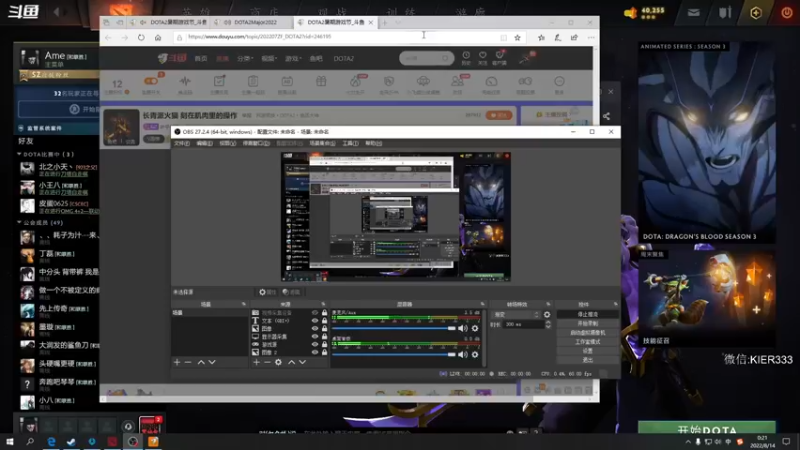Viewport: 800px width, 450px height.
Task: Open OBS Studio Mode button
Action: [x=587, y=342]
